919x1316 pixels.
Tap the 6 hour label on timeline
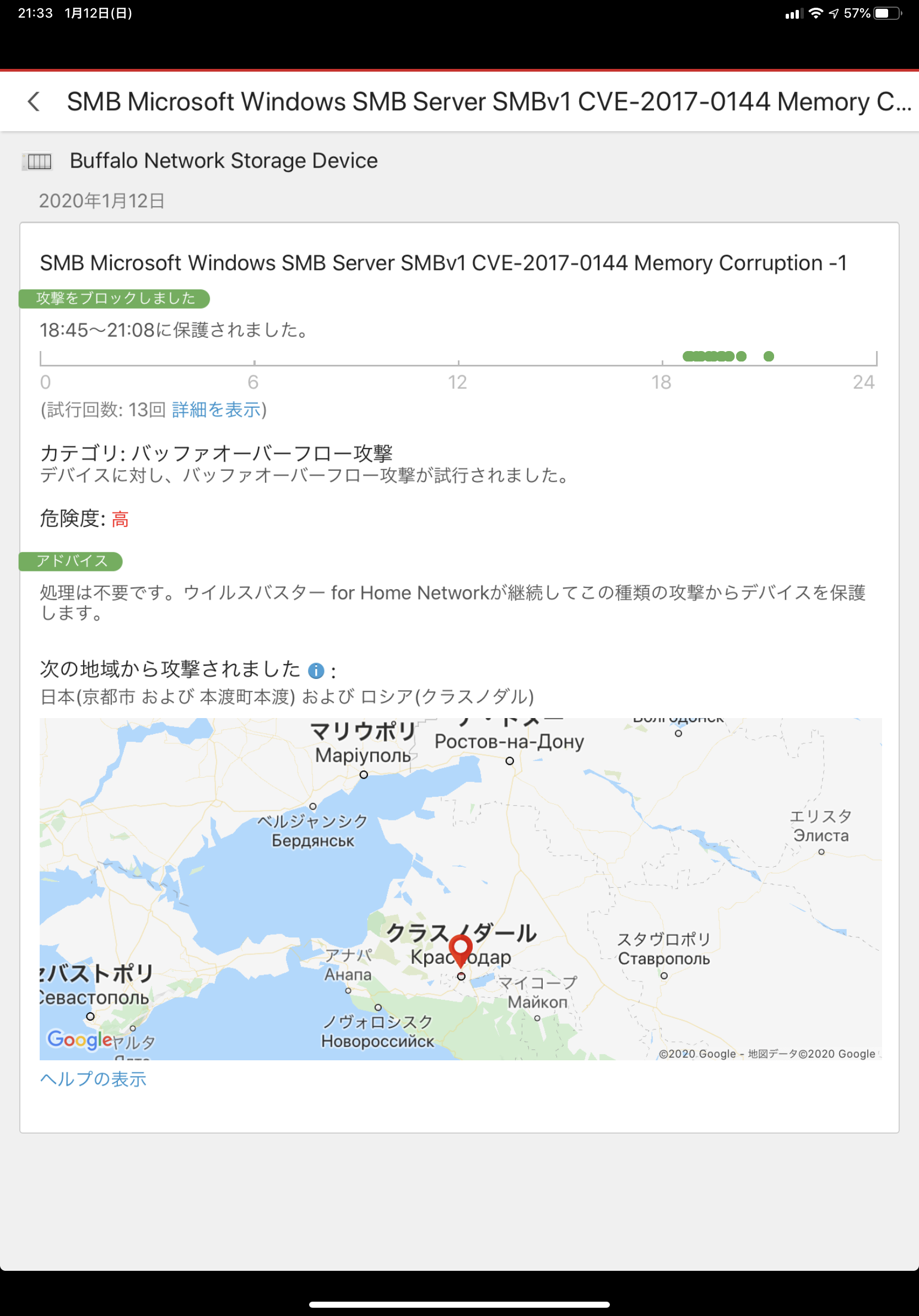(x=253, y=382)
